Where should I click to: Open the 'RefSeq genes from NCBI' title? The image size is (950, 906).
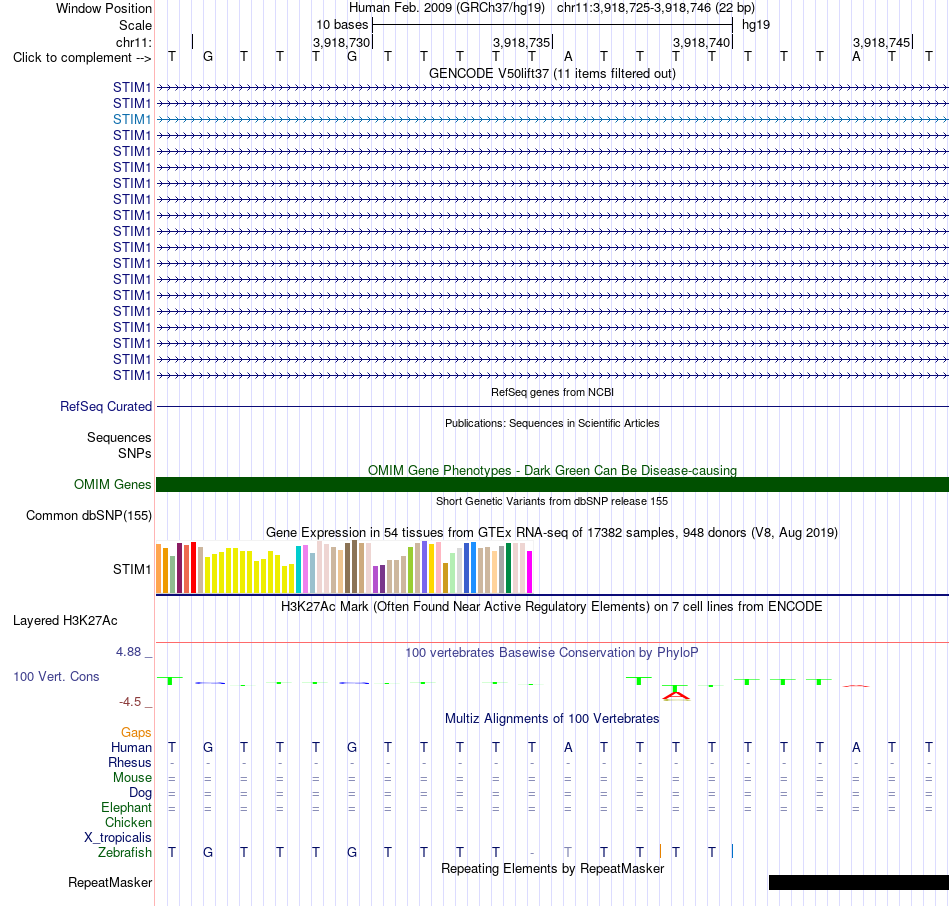(x=552, y=392)
